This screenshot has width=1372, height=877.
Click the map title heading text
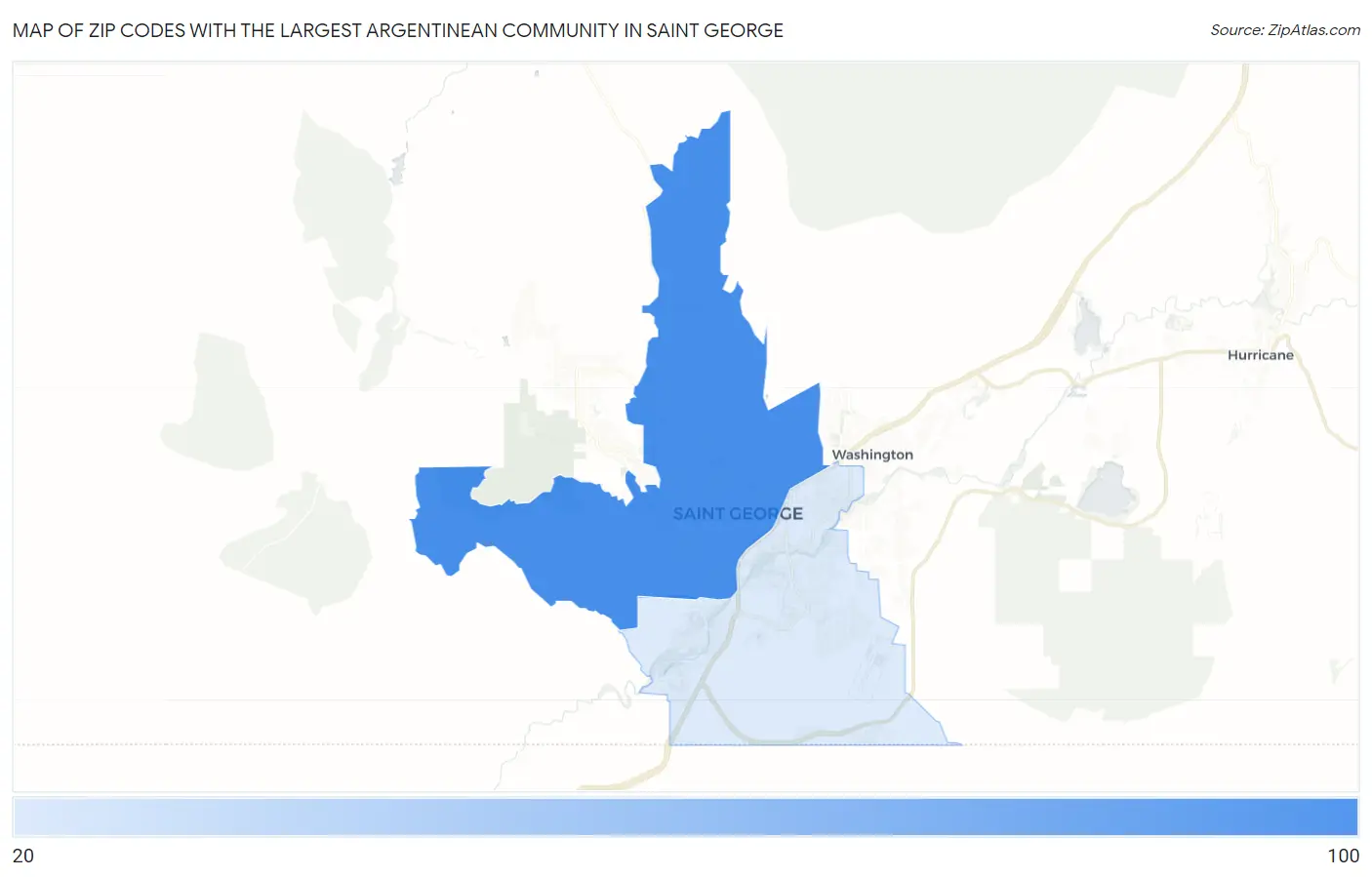(398, 30)
